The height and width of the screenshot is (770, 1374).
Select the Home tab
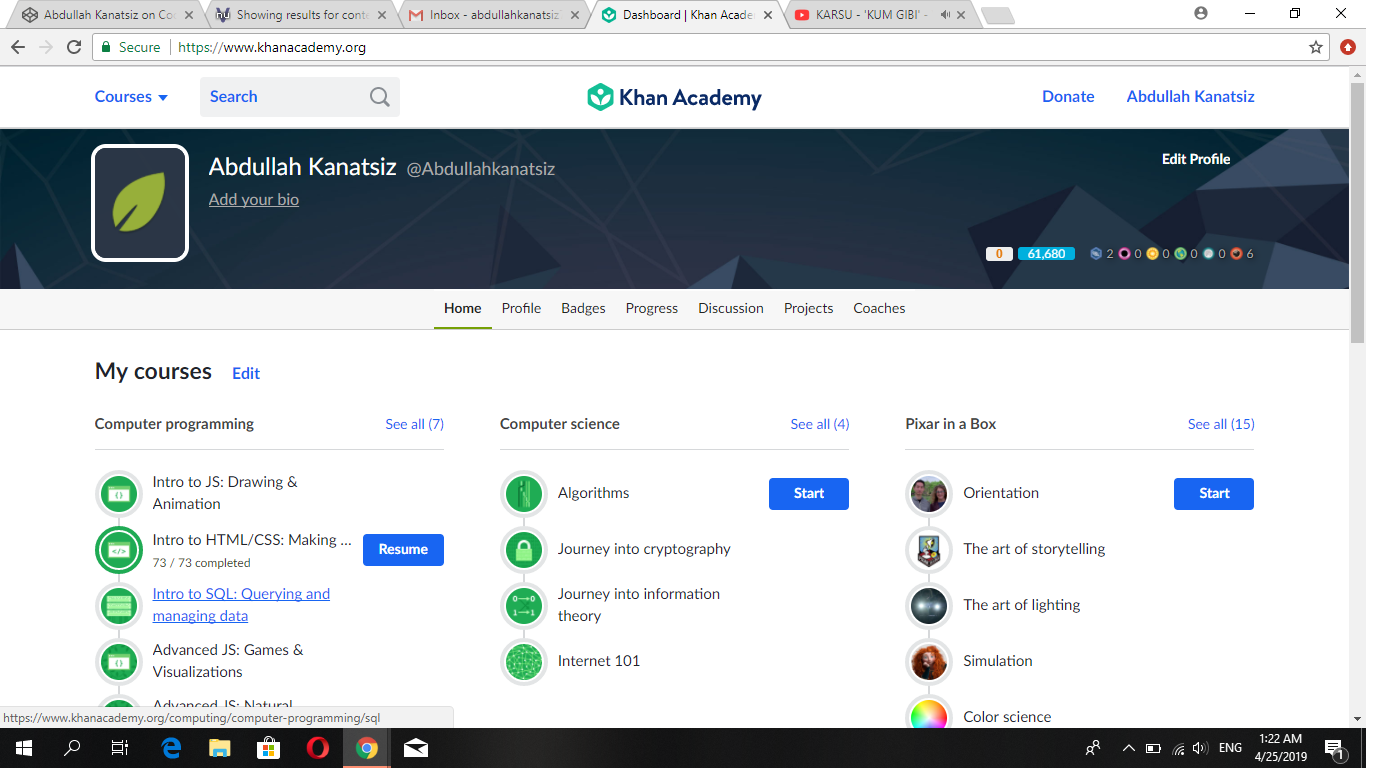[463, 308]
